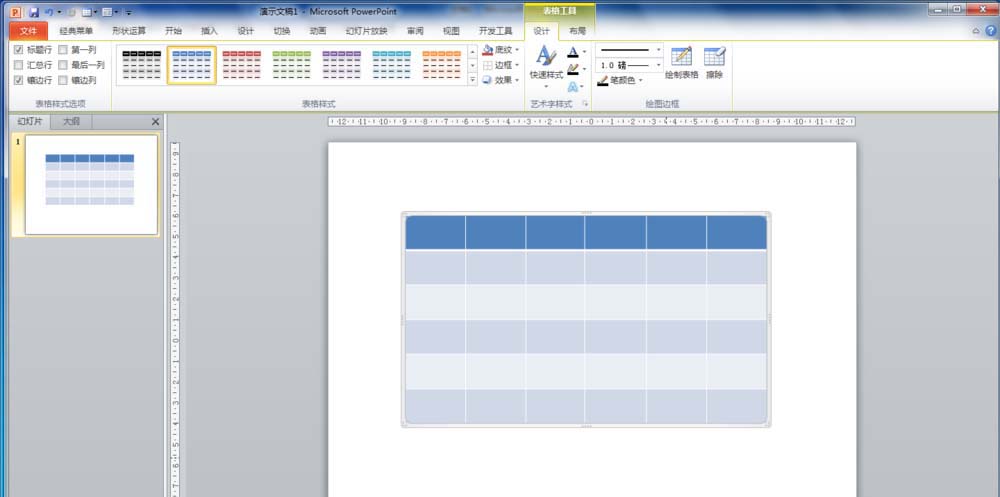Toggle the 镶边行 banded rows checkbox

[18, 80]
